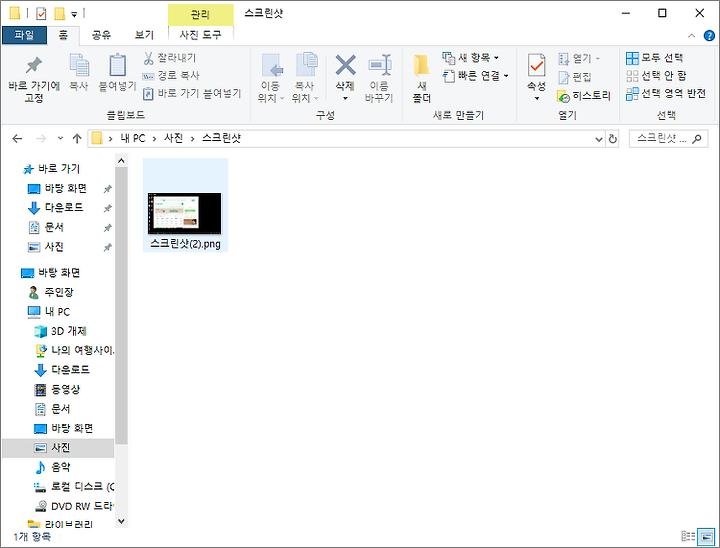Open 로컬 디스크 drive in tree
This screenshot has width=720, height=548.
pos(74,486)
